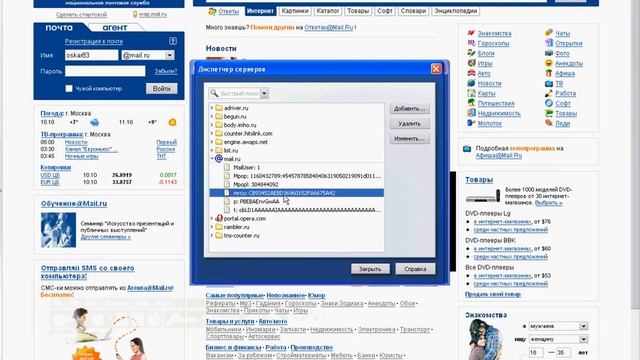Image resolution: width=640 pixels, height=360 pixels.
Task: Click the Леди icon
Action: click(549, 123)
